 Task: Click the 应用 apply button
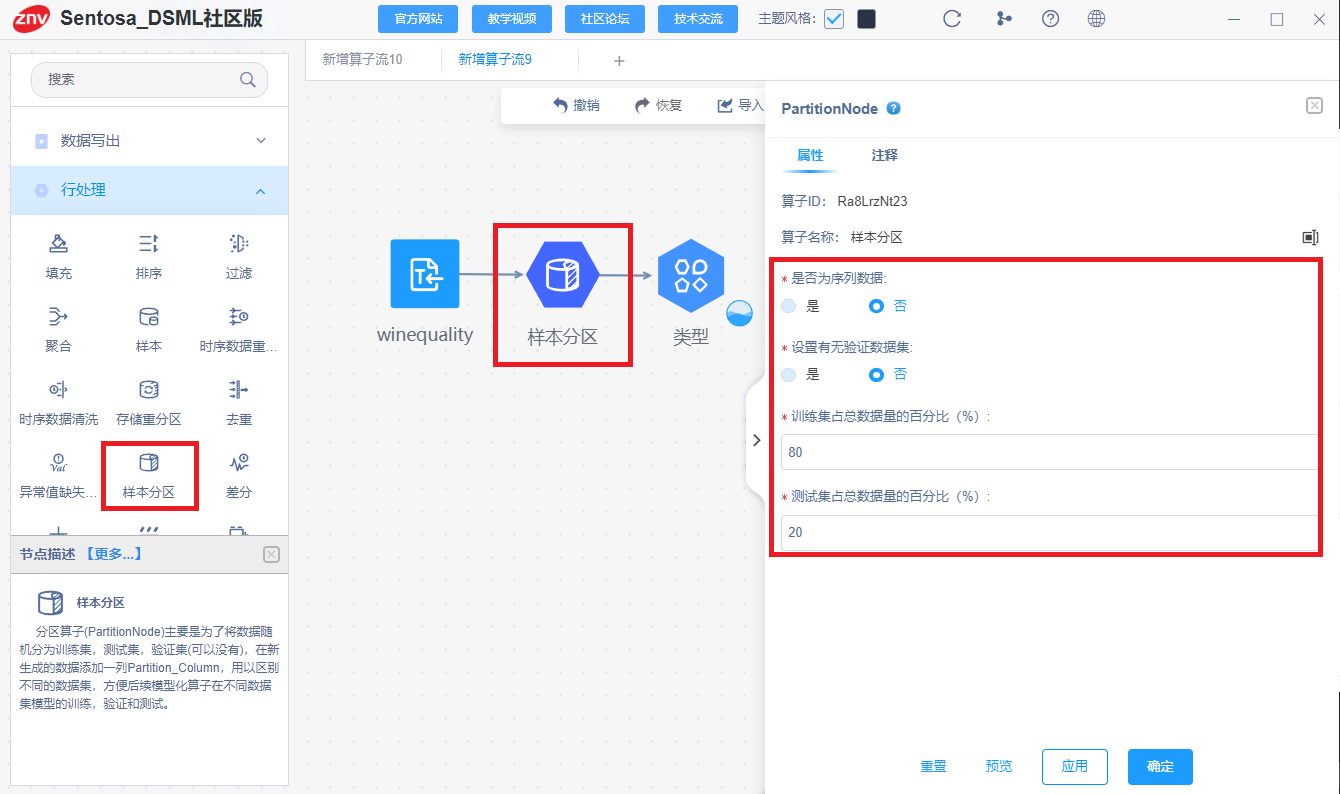(1075, 767)
